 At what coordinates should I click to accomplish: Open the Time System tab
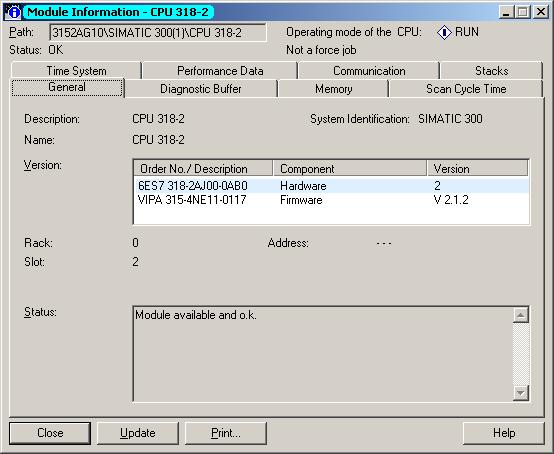[x=76, y=71]
